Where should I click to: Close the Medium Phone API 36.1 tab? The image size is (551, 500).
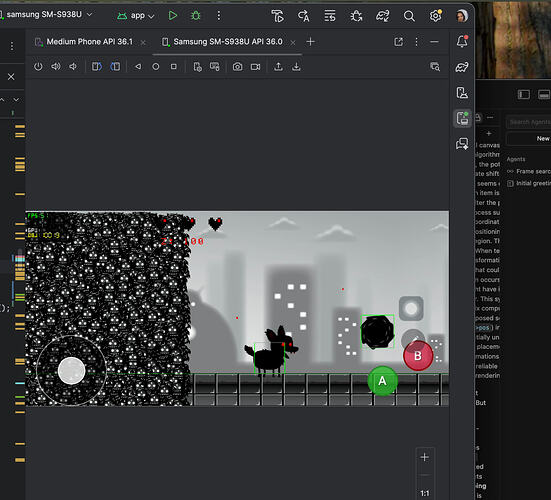(143, 42)
